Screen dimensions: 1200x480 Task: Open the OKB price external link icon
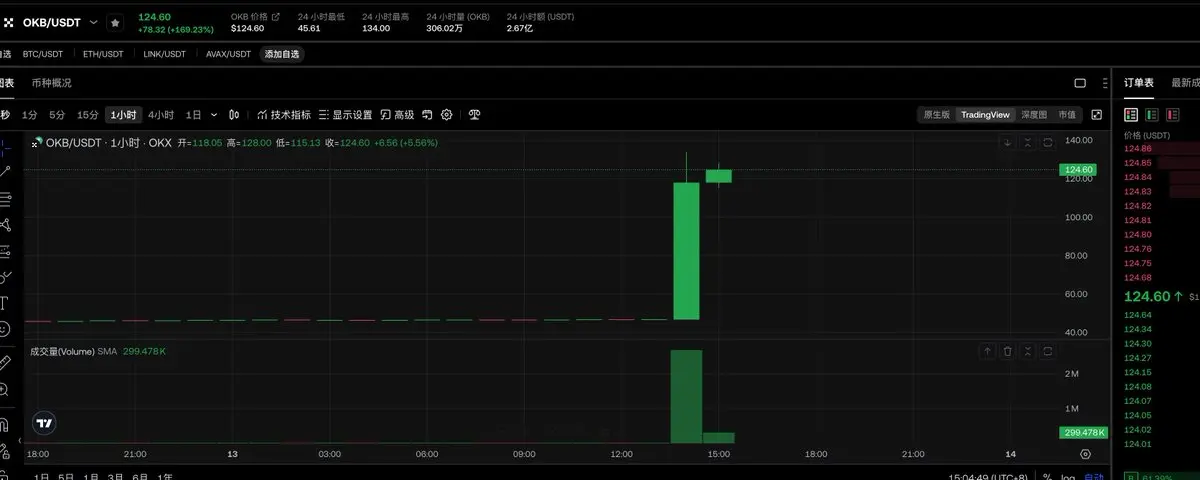tap(276, 17)
